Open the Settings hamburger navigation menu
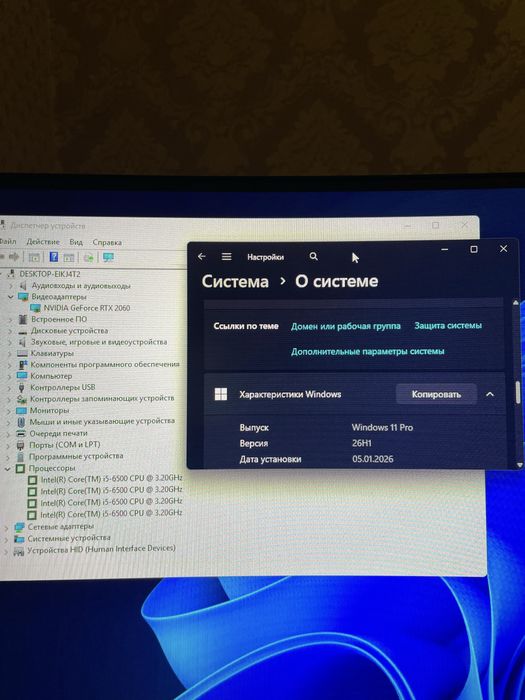 (x=227, y=257)
